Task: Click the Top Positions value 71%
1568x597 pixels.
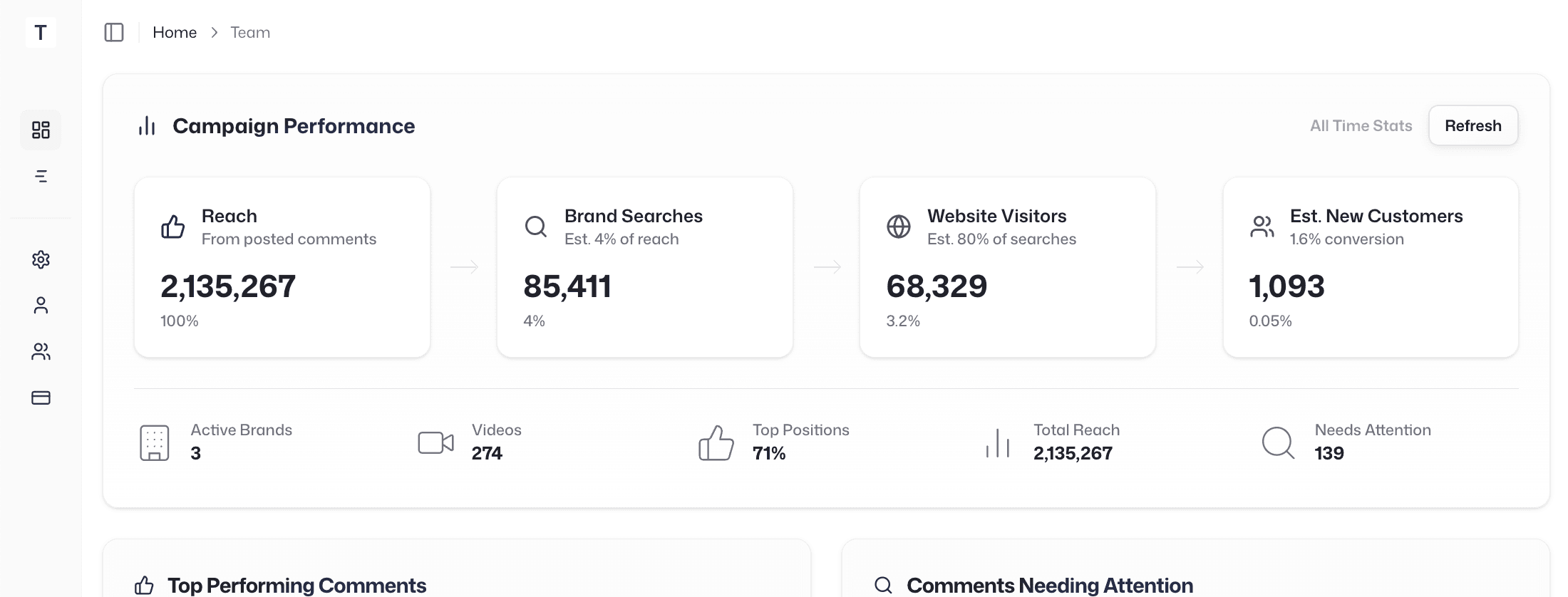Action: 769,453
